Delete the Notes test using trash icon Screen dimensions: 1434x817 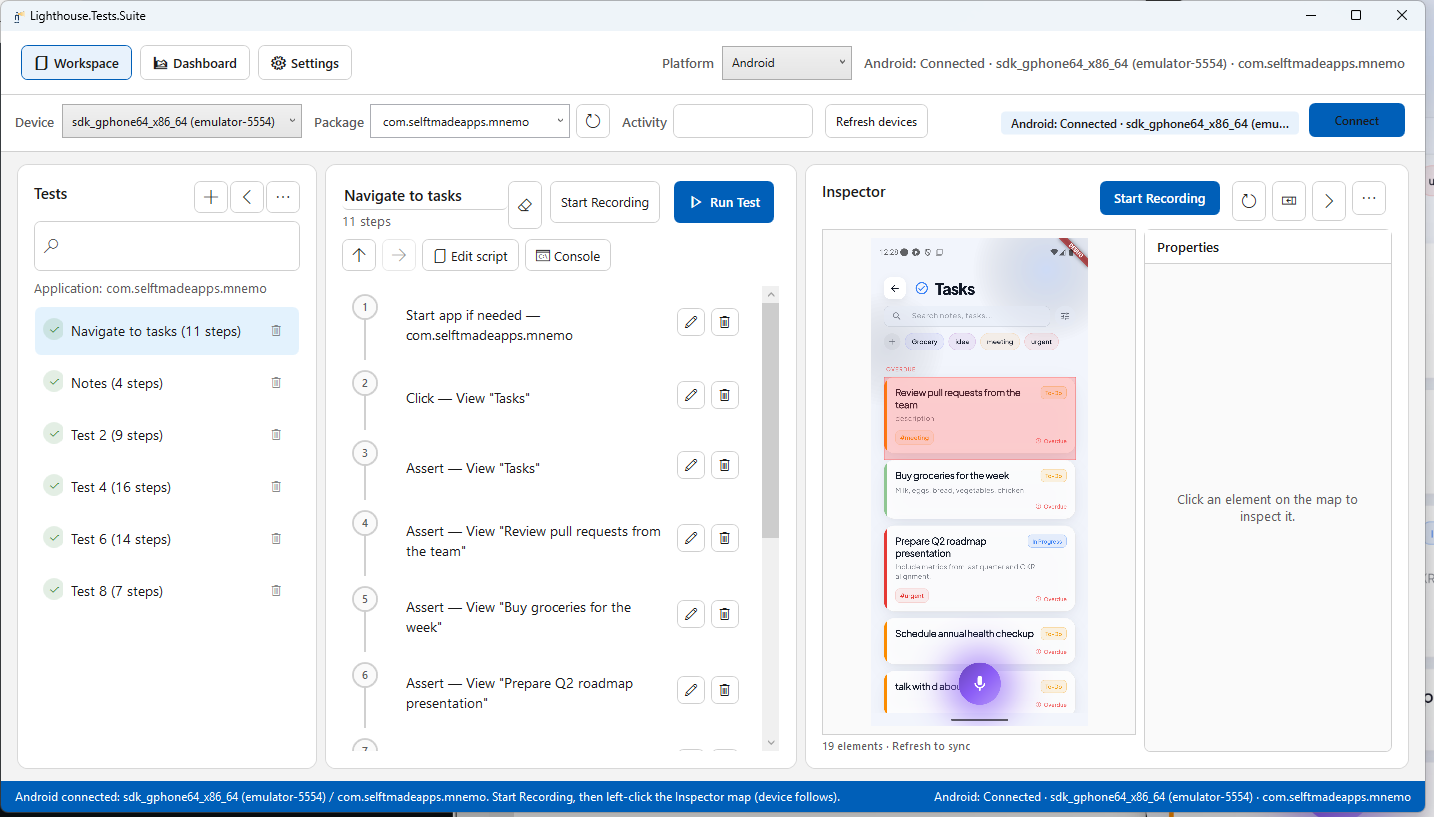point(276,383)
